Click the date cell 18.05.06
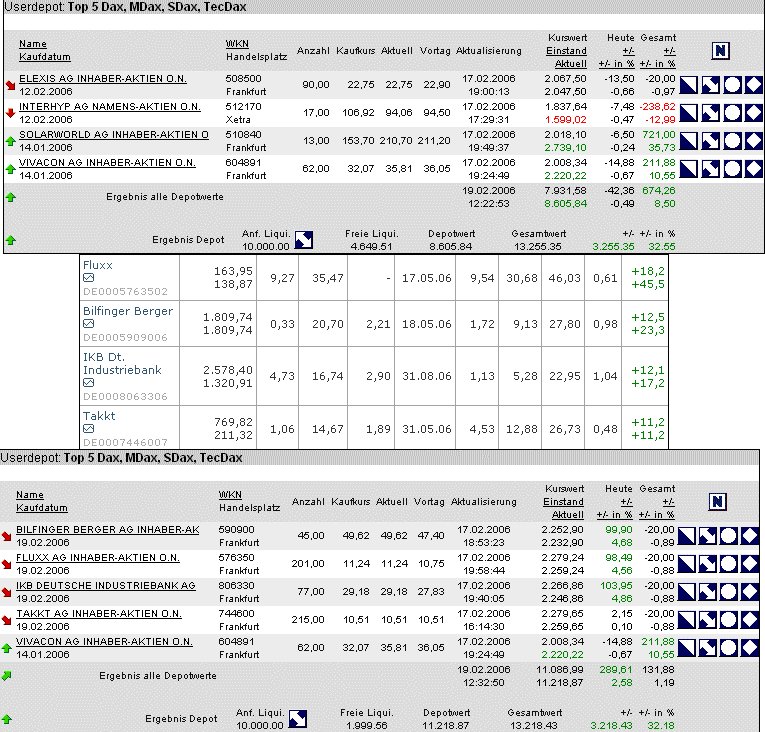 pos(426,324)
